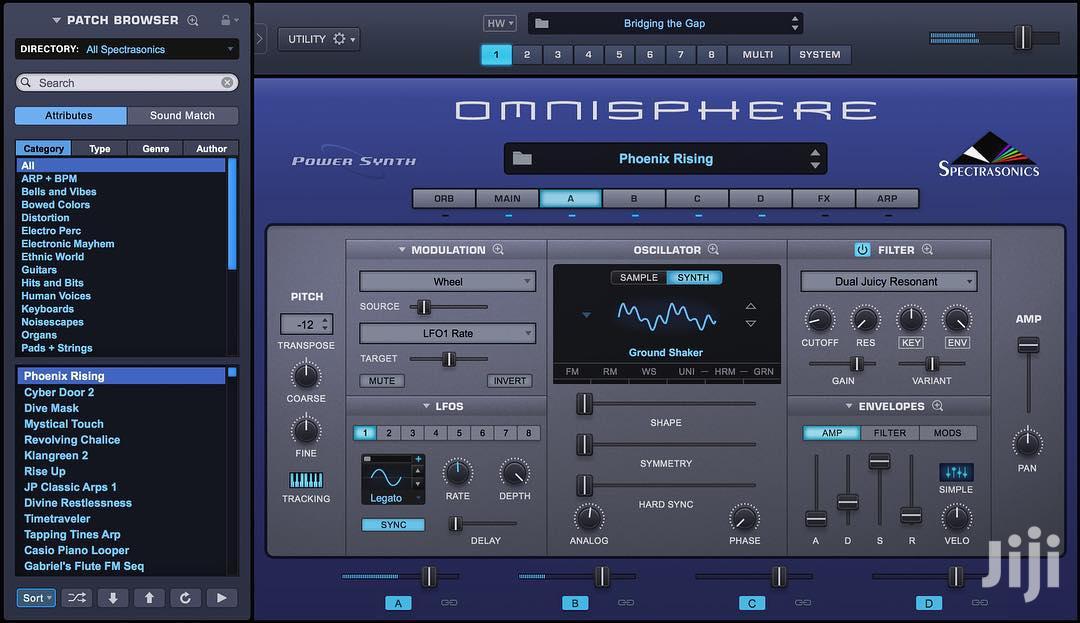Click the shuffle patches icon
The image size is (1080, 623).
(76, 598)
